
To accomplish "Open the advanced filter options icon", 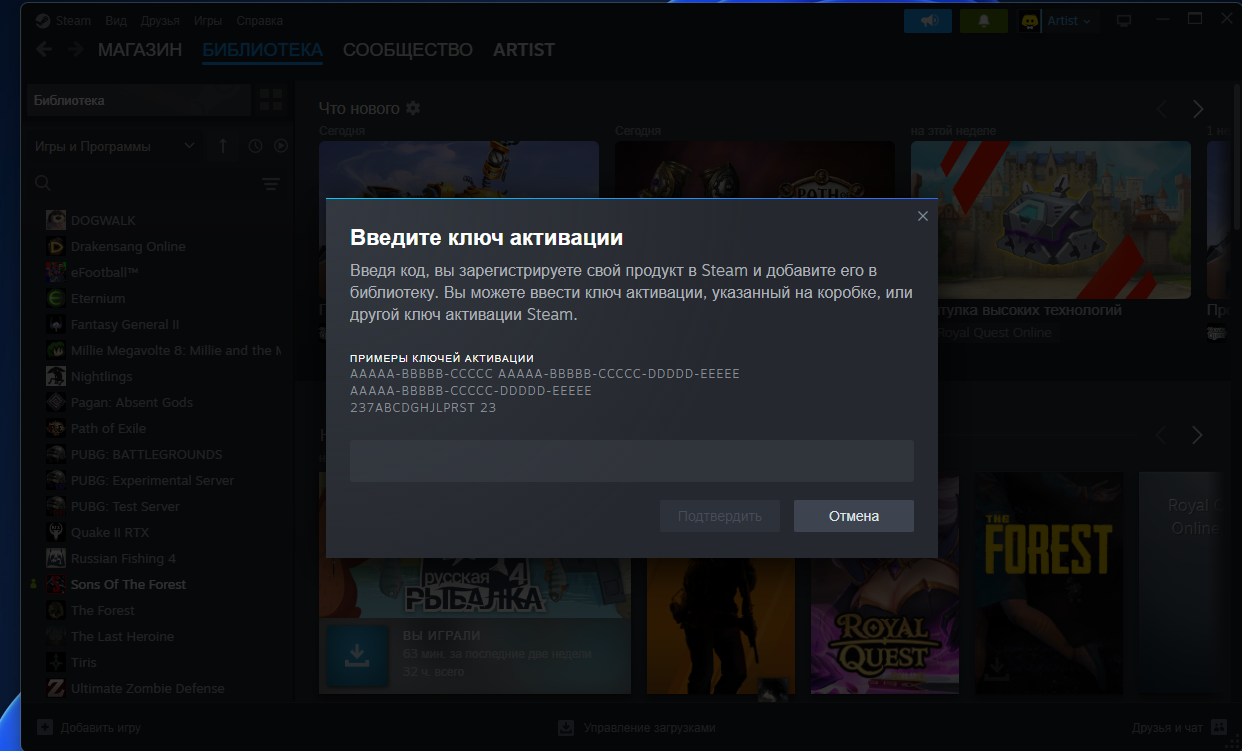I will pos(271,184).
